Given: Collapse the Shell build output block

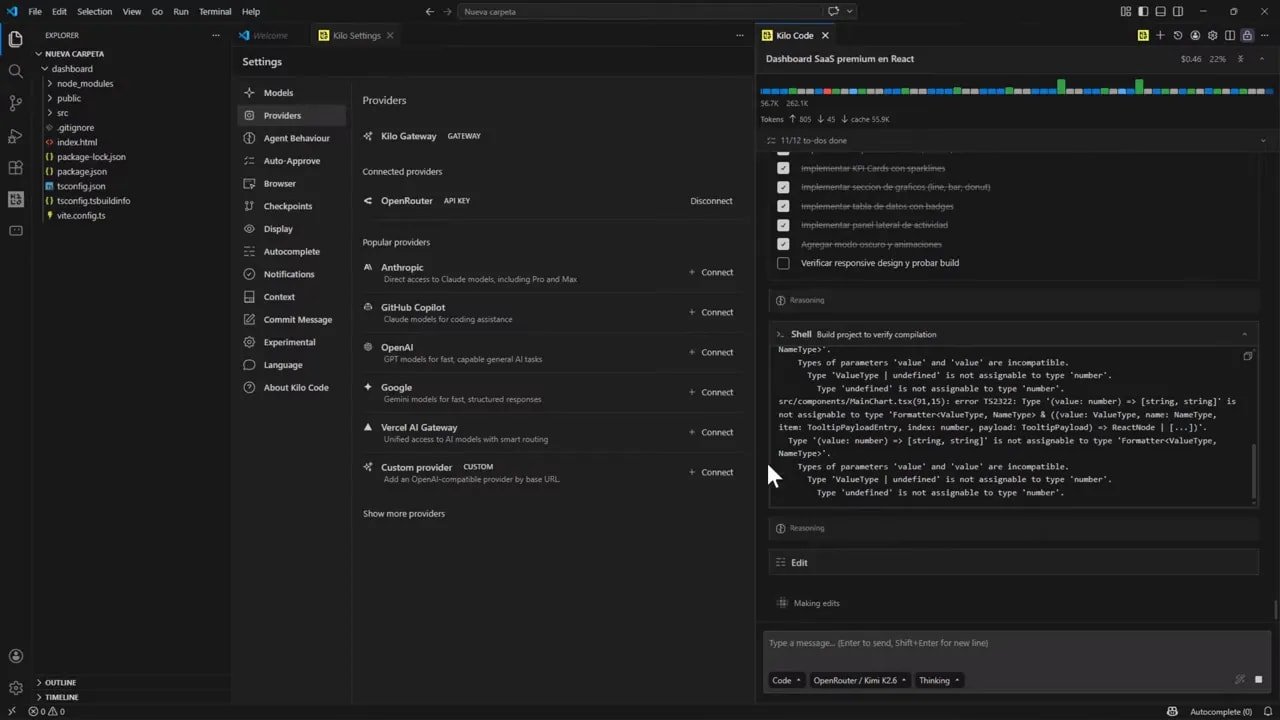Looking at the screenshot, I should pyautogui.click(x=1244, y=334).
